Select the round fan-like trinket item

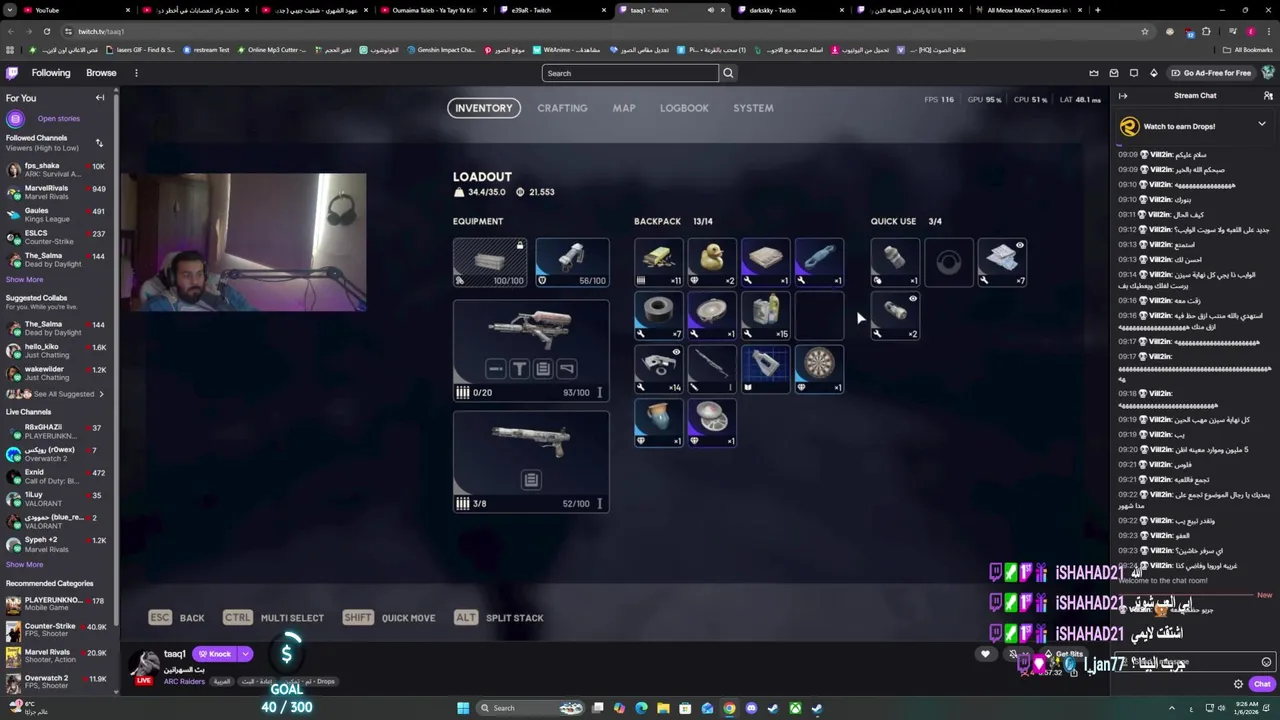pos(712,423)
